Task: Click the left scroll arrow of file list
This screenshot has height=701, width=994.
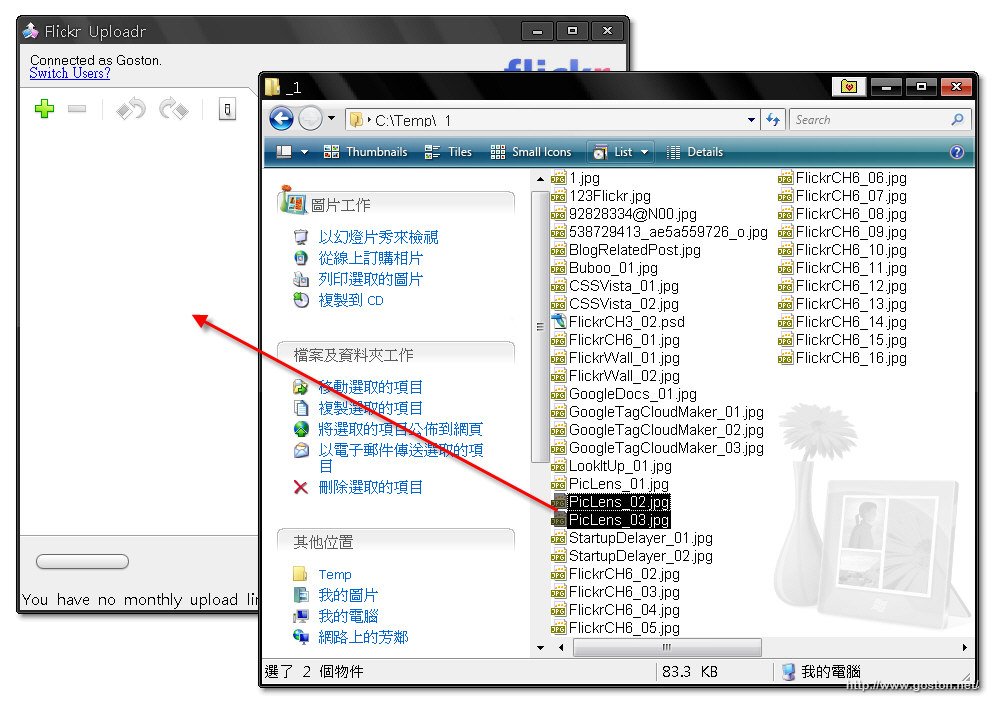Action: 561,647
